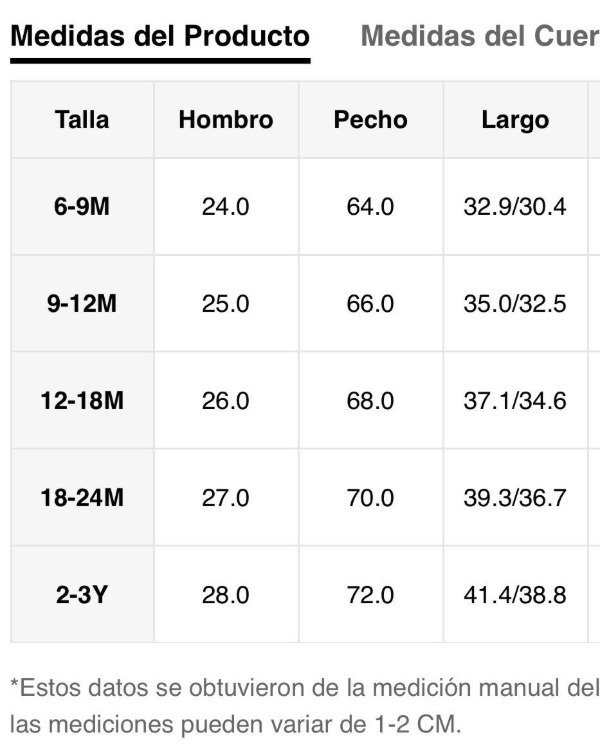Viewport: 600px width, 749px height.
Task: Click the Pecho column header
Action: point(371,119)
